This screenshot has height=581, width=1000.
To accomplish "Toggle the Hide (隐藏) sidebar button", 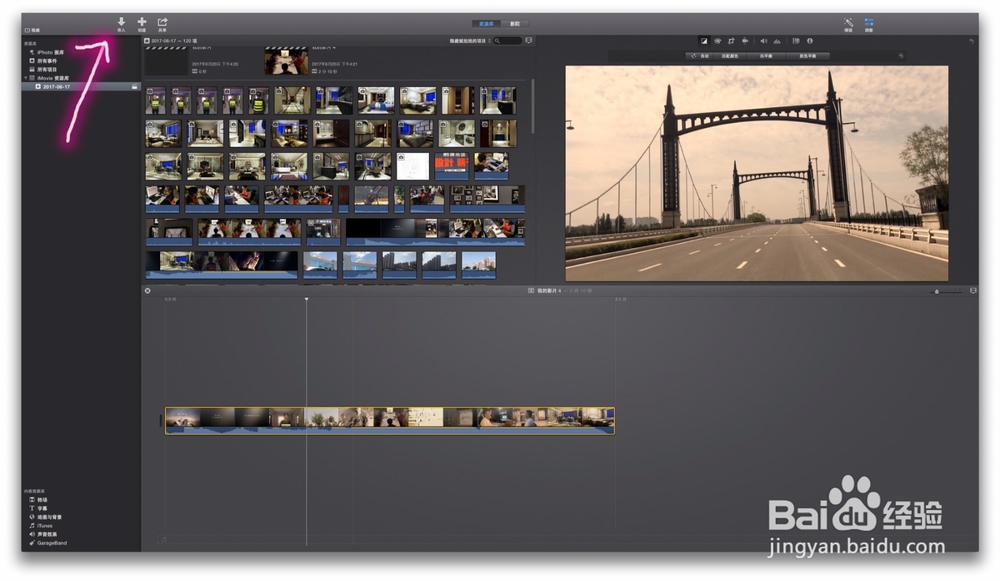I will point(32,30).
